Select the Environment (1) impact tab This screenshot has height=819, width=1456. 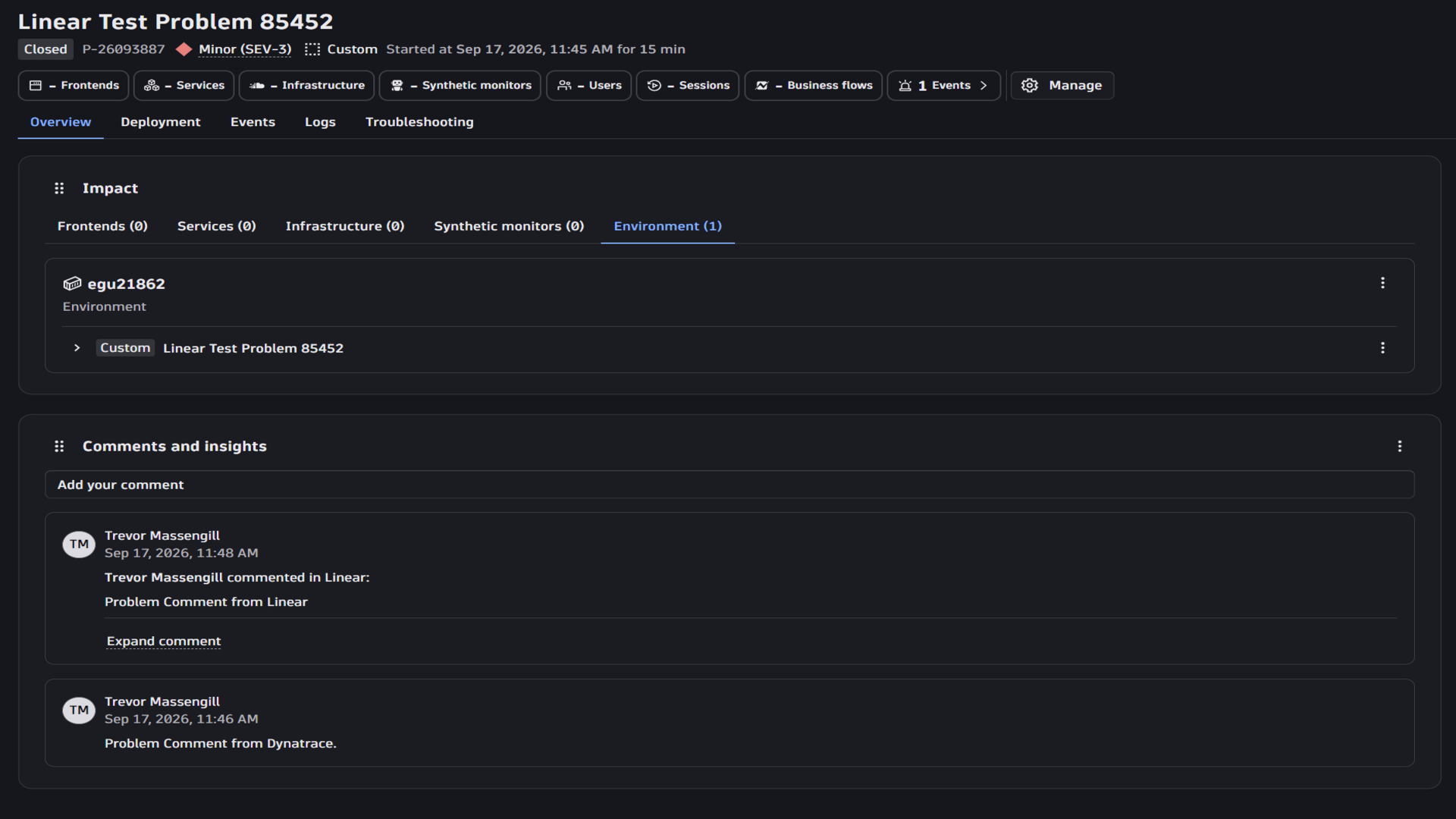[667, 226]
